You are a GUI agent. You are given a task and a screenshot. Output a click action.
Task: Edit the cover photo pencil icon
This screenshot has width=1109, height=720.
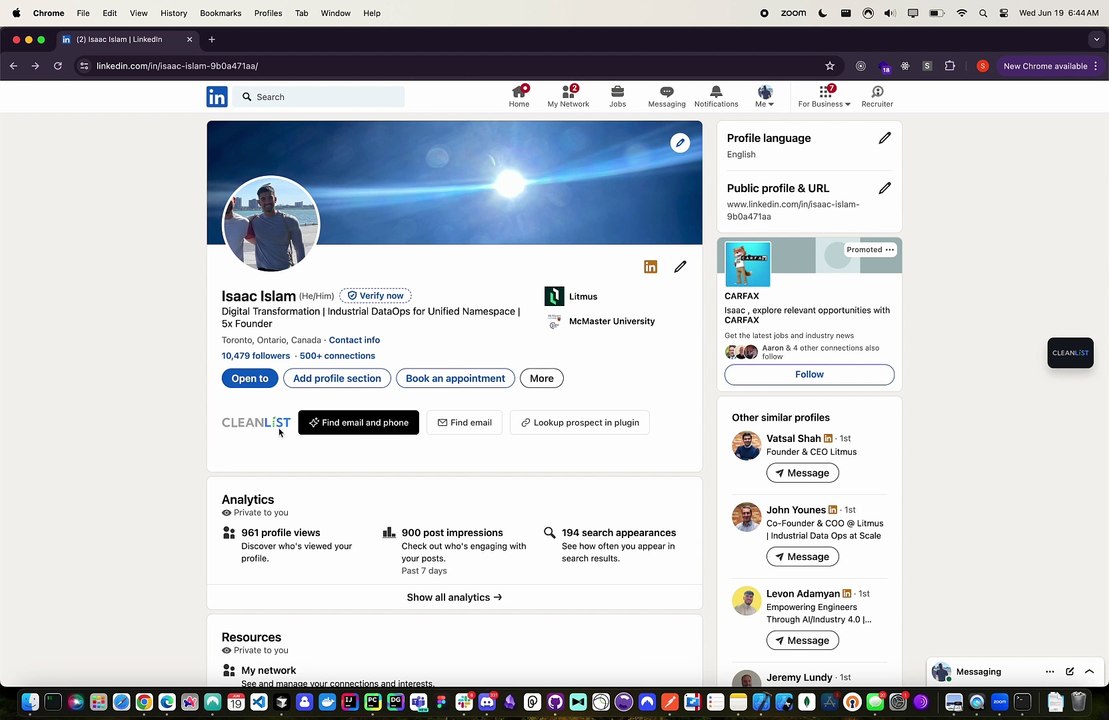tap(680, 143)
